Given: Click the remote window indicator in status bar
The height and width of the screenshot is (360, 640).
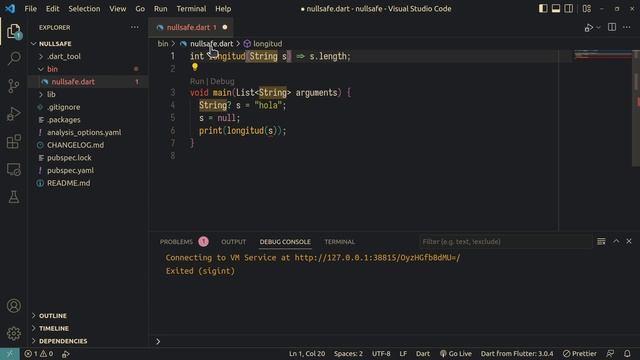Looking at the screenshot, I should (x=9, y=354).
